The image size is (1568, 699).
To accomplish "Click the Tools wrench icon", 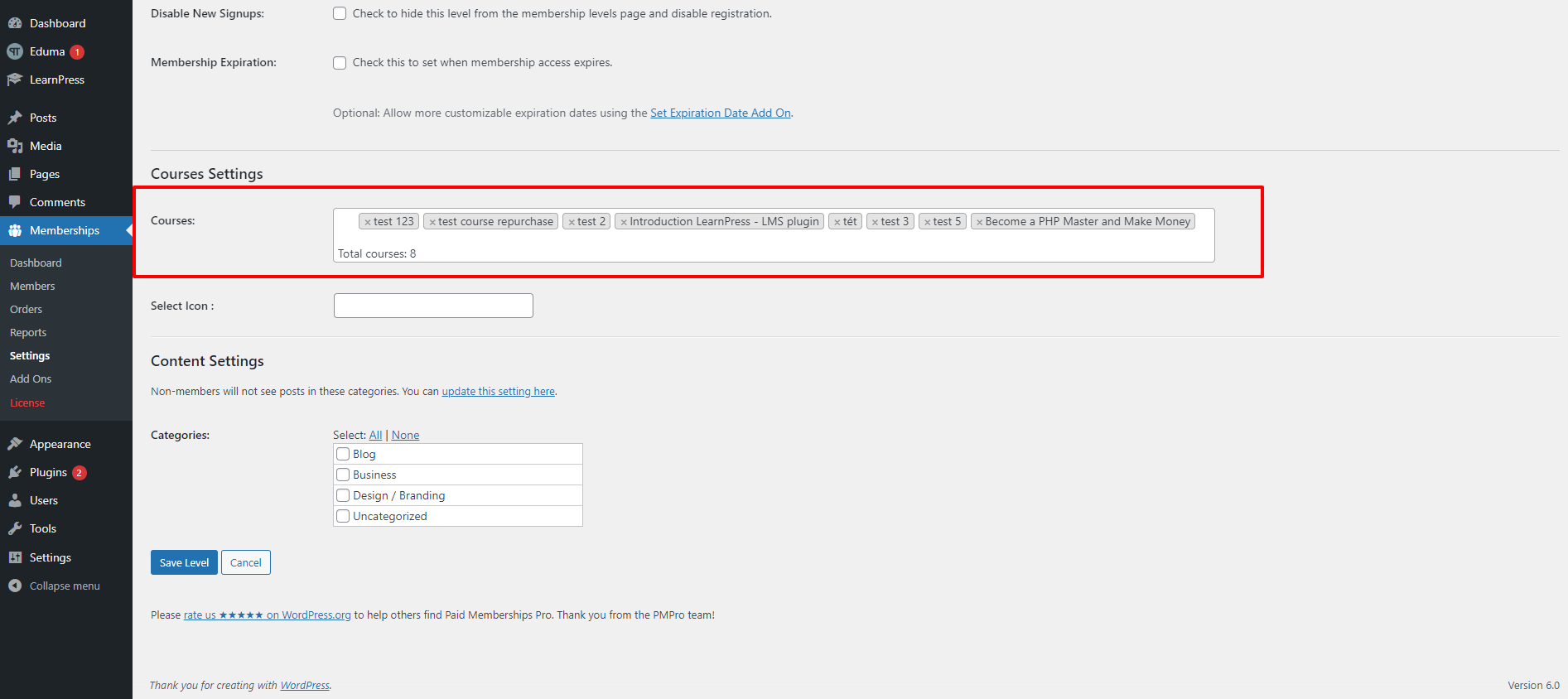I will tap(15, 528).
